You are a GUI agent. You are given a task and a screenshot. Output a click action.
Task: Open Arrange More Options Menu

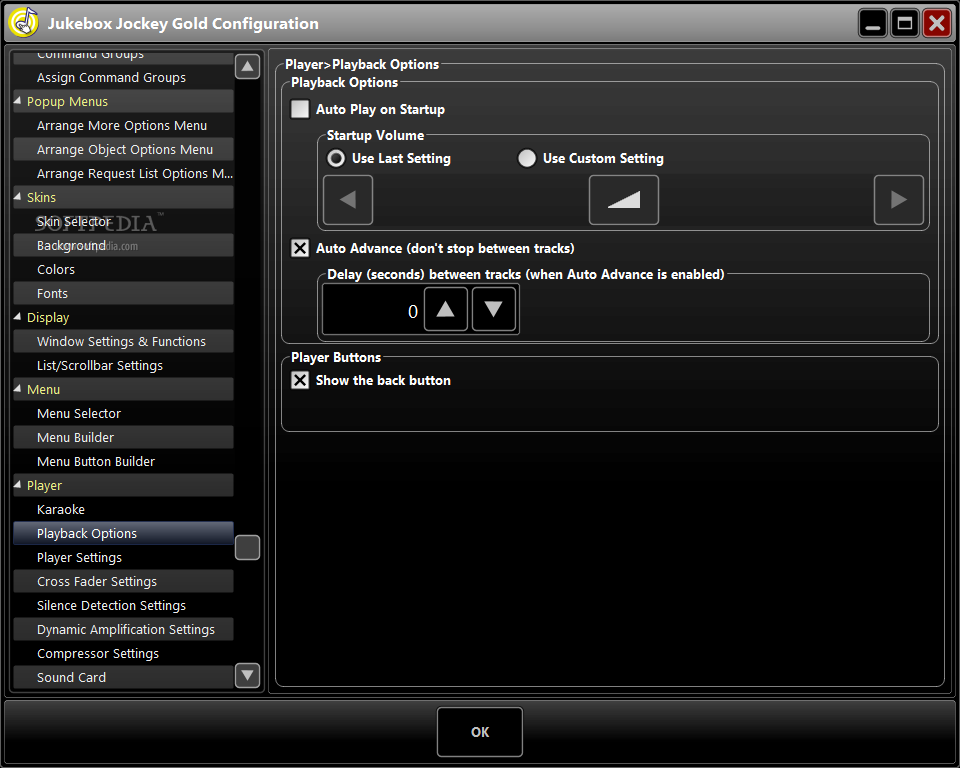tap(123, 126)
